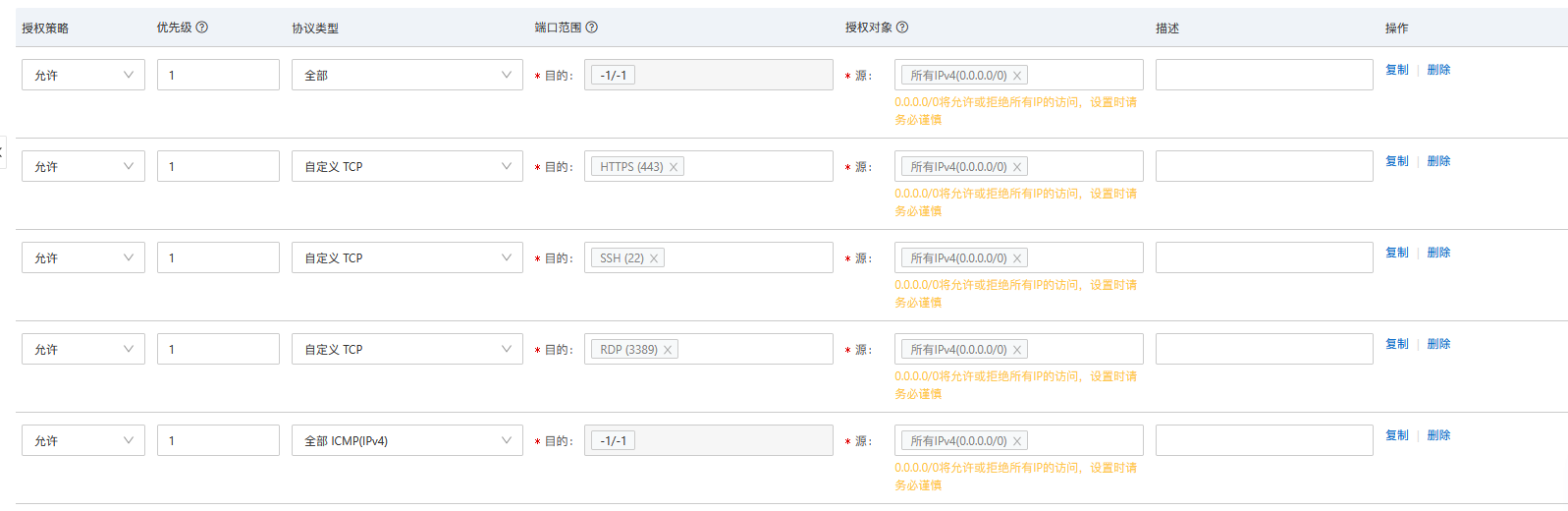Click the 协议类型 column header
The image size is (1568, 511).
tap(315, 28)
